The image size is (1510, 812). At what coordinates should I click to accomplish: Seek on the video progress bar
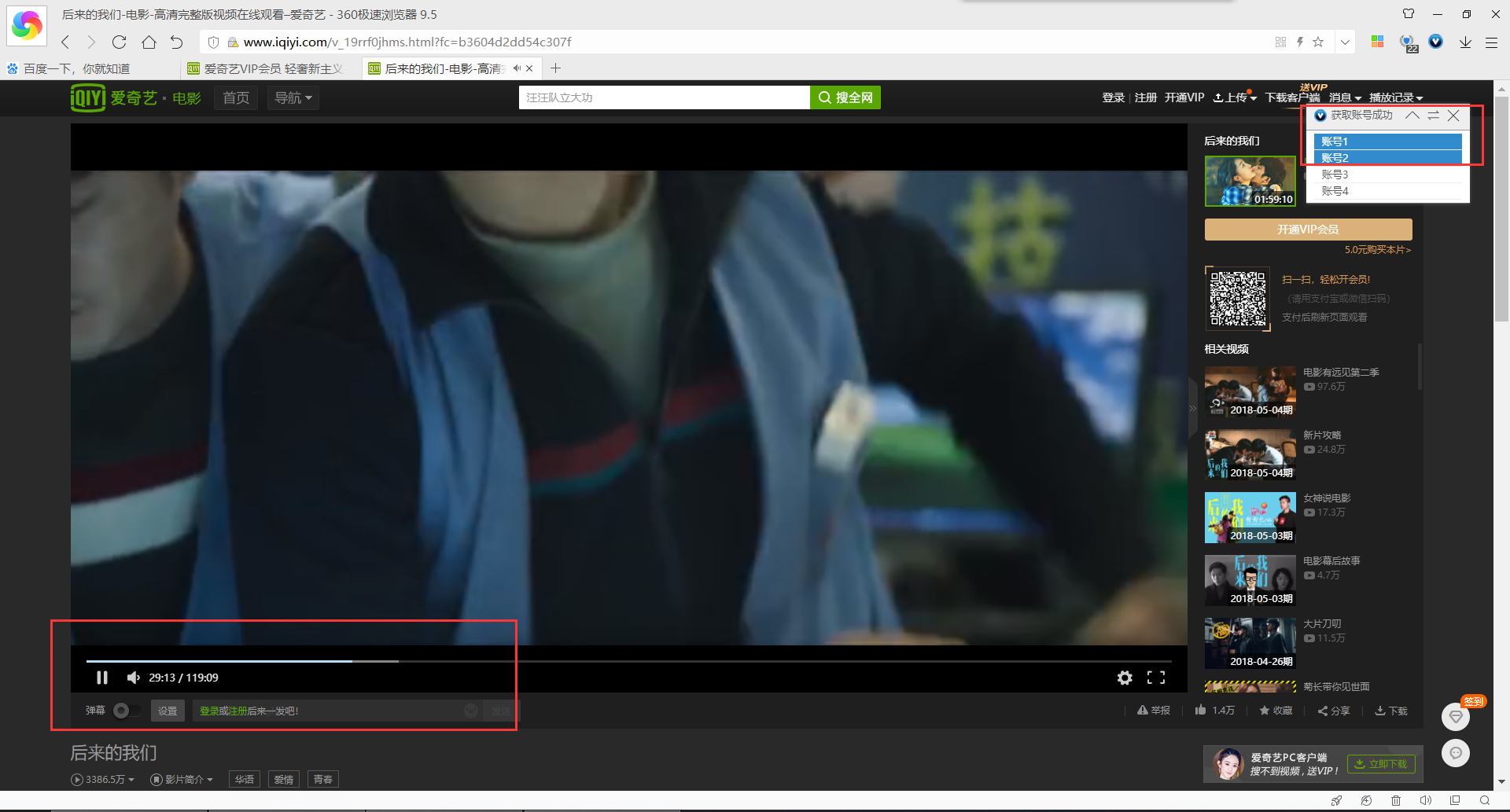coord(551,661)
